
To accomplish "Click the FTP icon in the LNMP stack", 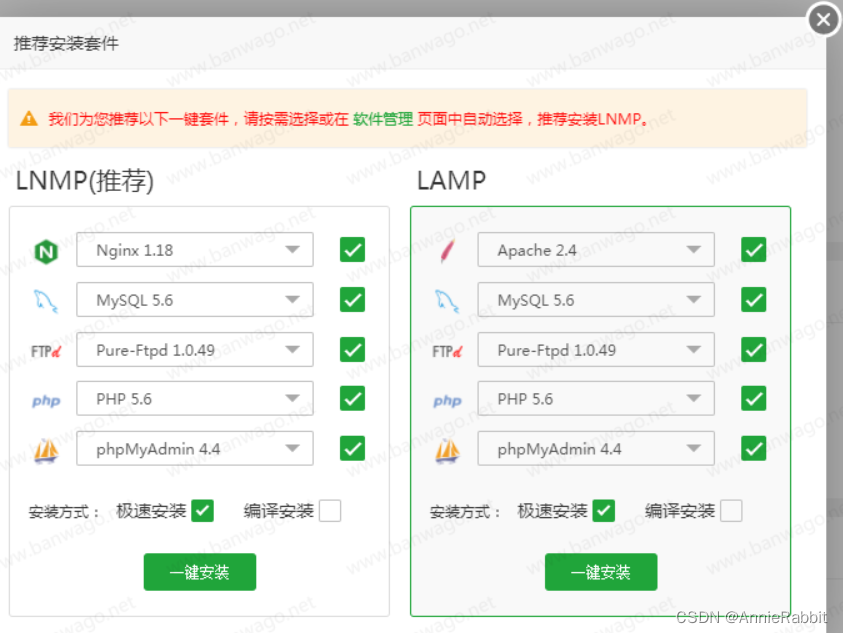I will (x=45, y=349).
